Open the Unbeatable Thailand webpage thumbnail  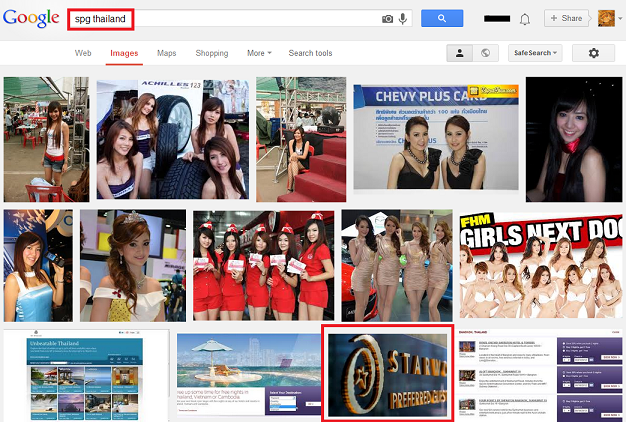pyautogui.click(x=86, y=375)
